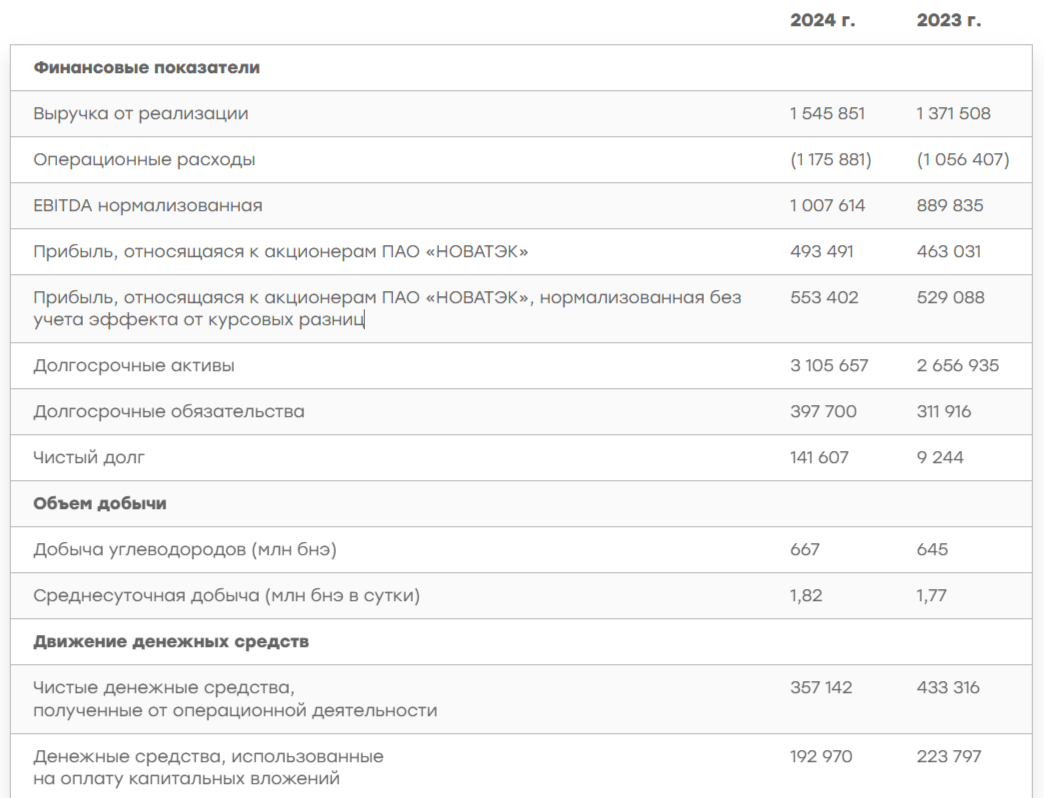The height and width of the screenshot is (798, 1044).
Task: Click the Выручка от реализации row label
Action: [x=140, y=114]
